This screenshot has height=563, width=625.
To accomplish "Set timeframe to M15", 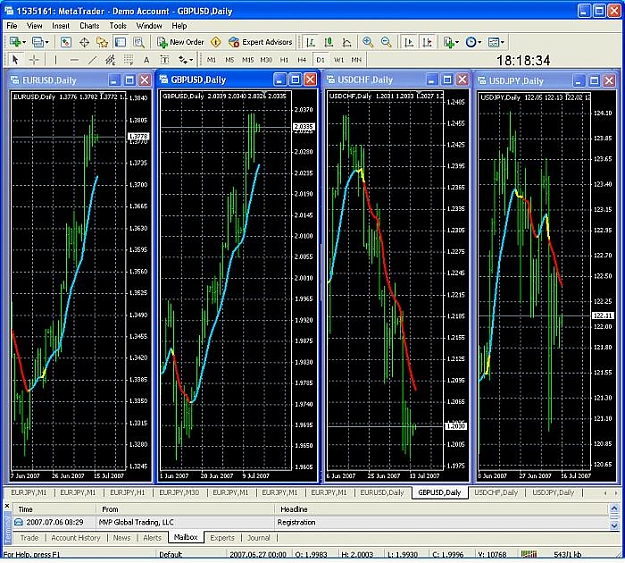I will [248, 60].
